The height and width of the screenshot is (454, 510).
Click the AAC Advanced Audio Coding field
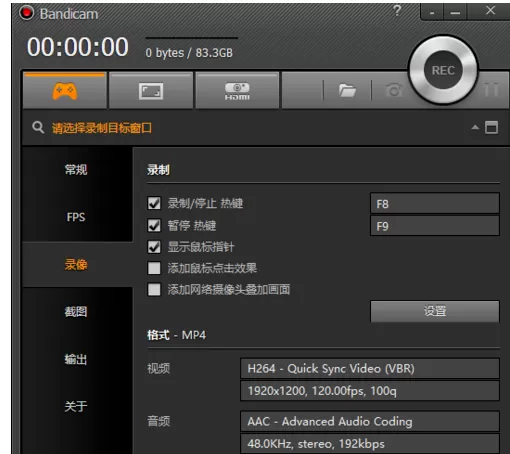(370, 421)
